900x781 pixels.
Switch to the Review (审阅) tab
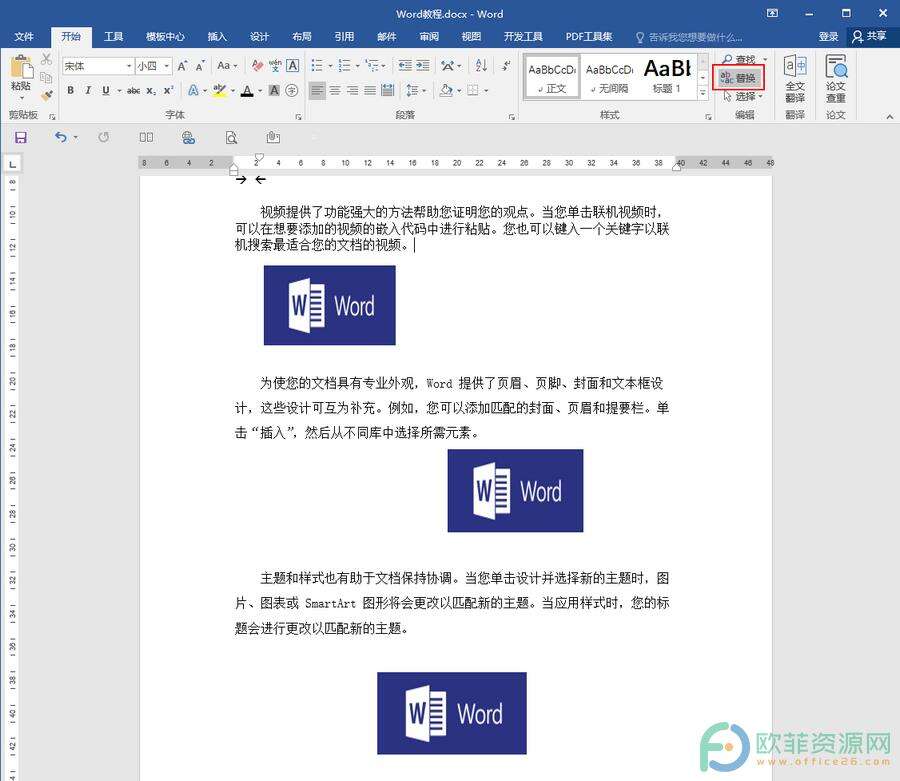[x=429, y=37]
